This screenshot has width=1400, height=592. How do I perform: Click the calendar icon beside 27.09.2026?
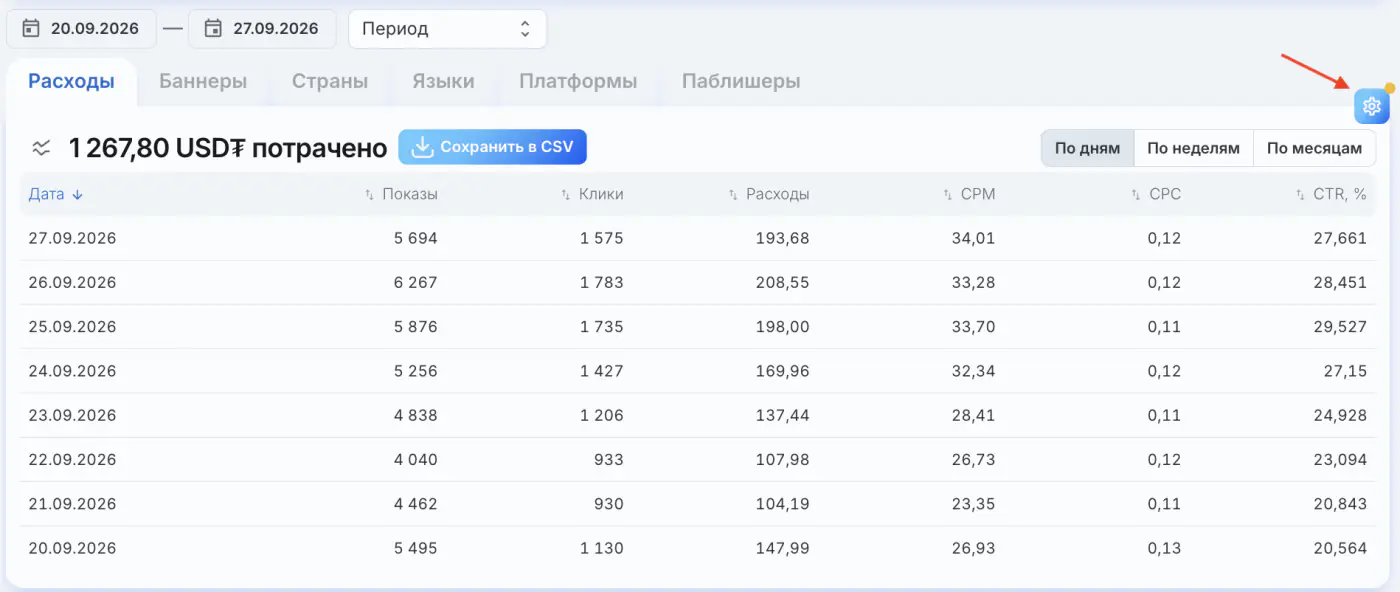tap(212, 28)
